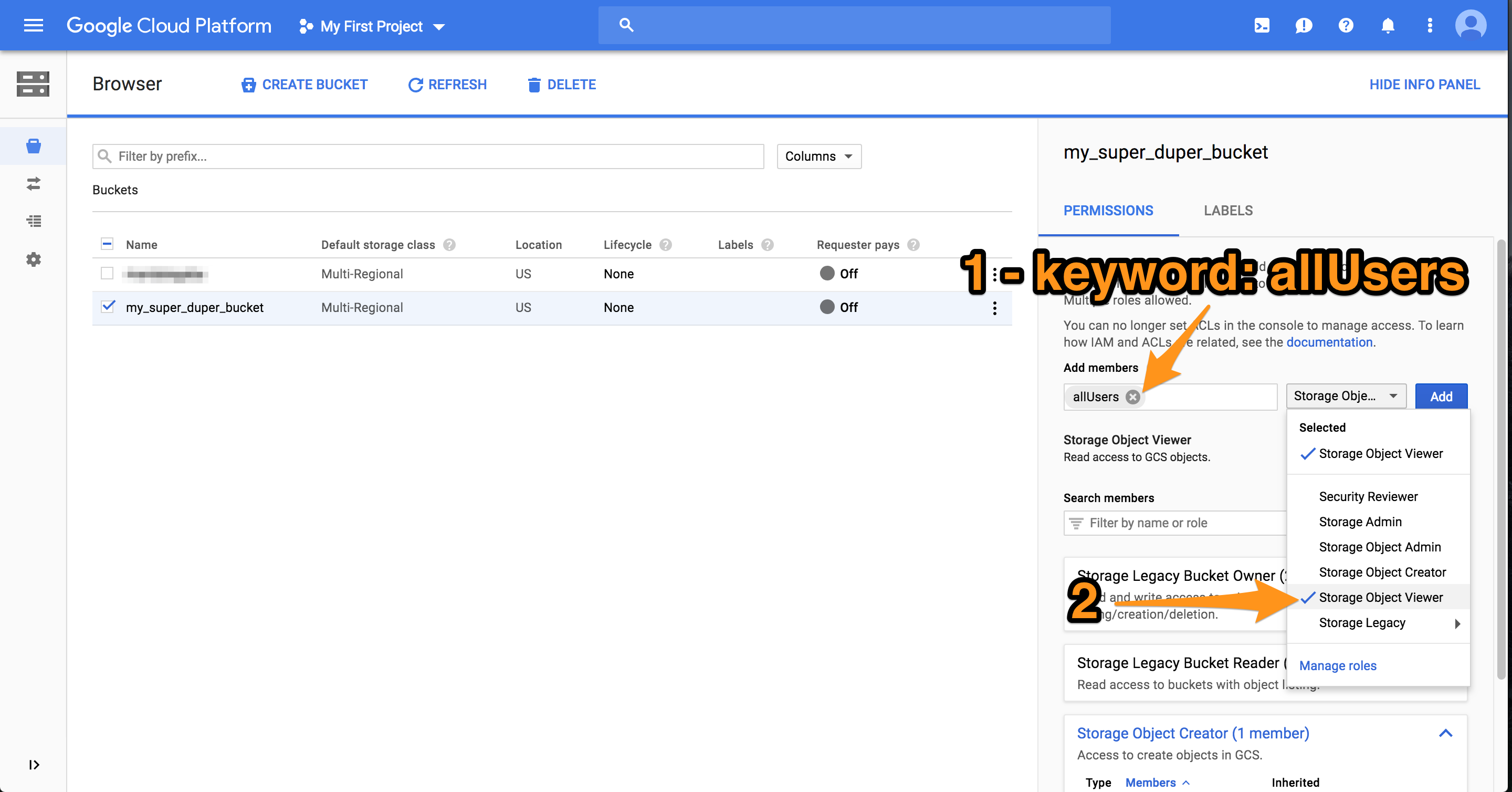Click HIDE INFO PANEL
This screenshot has width=1512, height=792.
(x=1424, y=85)
